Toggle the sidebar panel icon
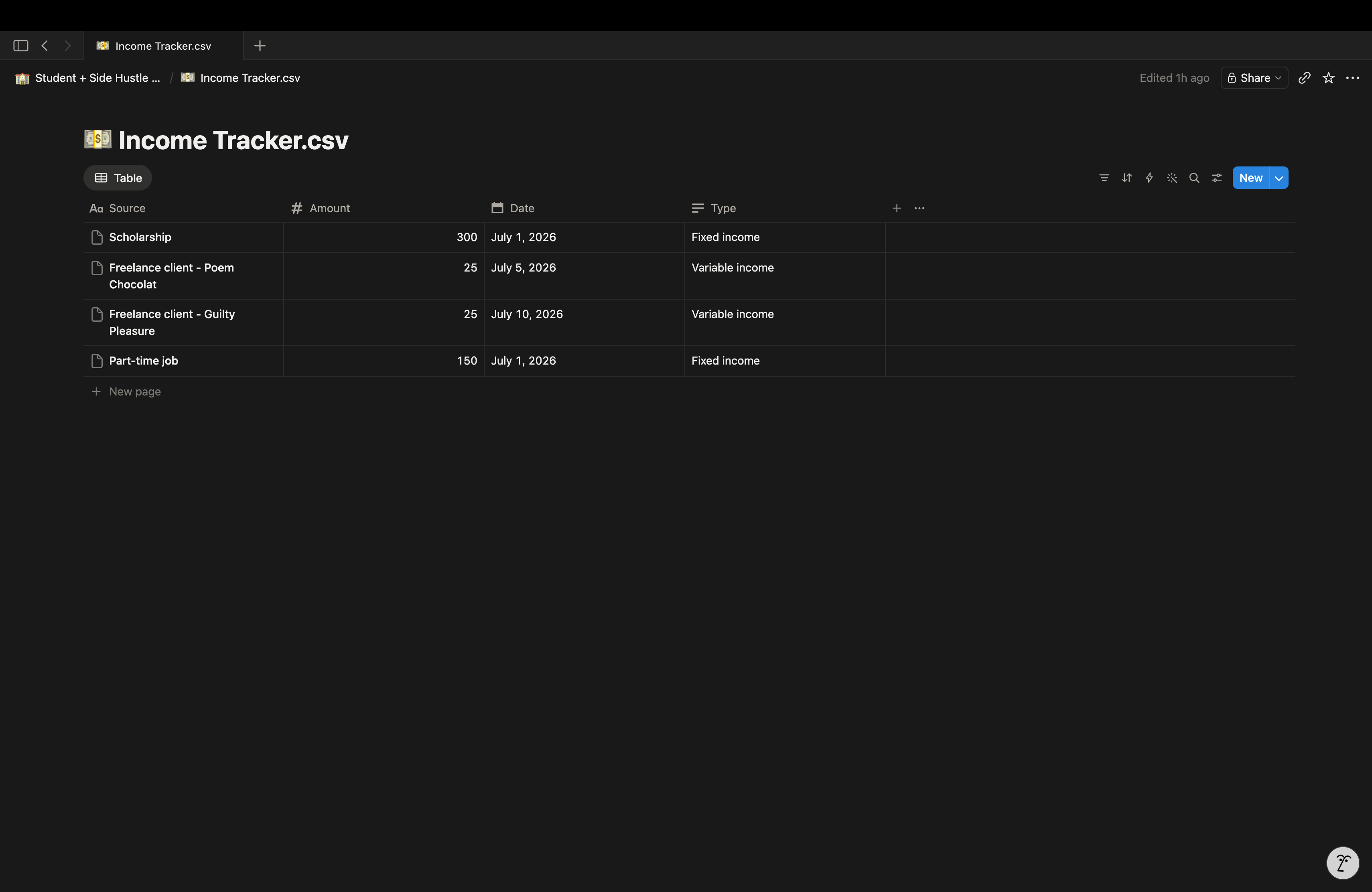The height and width of the screenshot is (892, 1372). pos(21,45)
